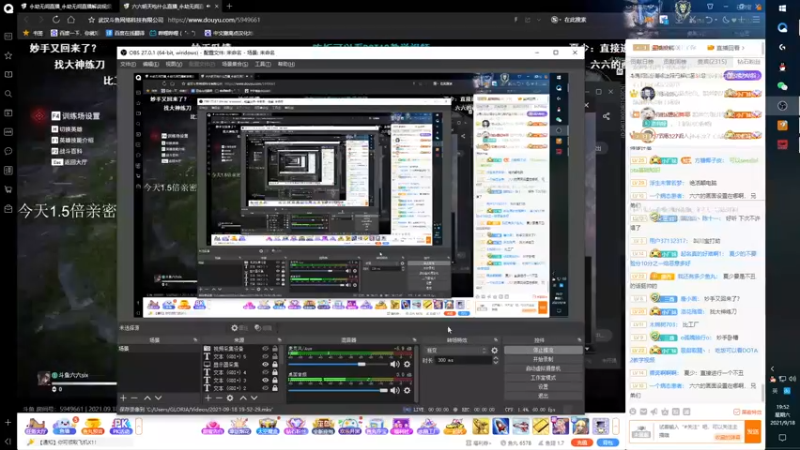Open scene transition type dropdown
Screen dimensions: 800x450
pos(456,351)
